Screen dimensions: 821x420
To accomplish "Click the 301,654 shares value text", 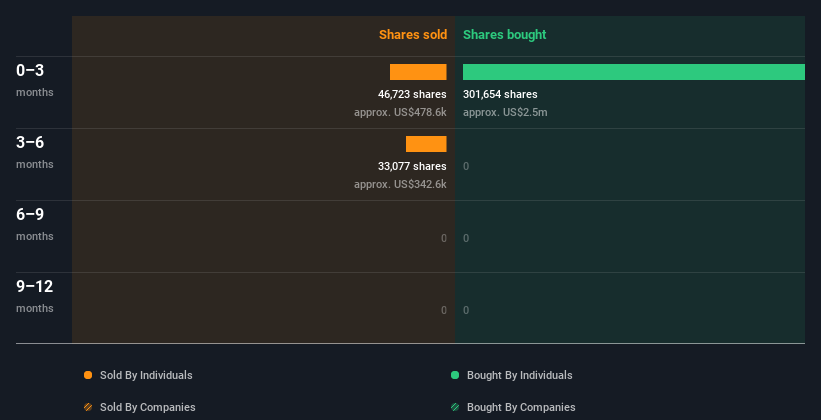I will [500, 94].
